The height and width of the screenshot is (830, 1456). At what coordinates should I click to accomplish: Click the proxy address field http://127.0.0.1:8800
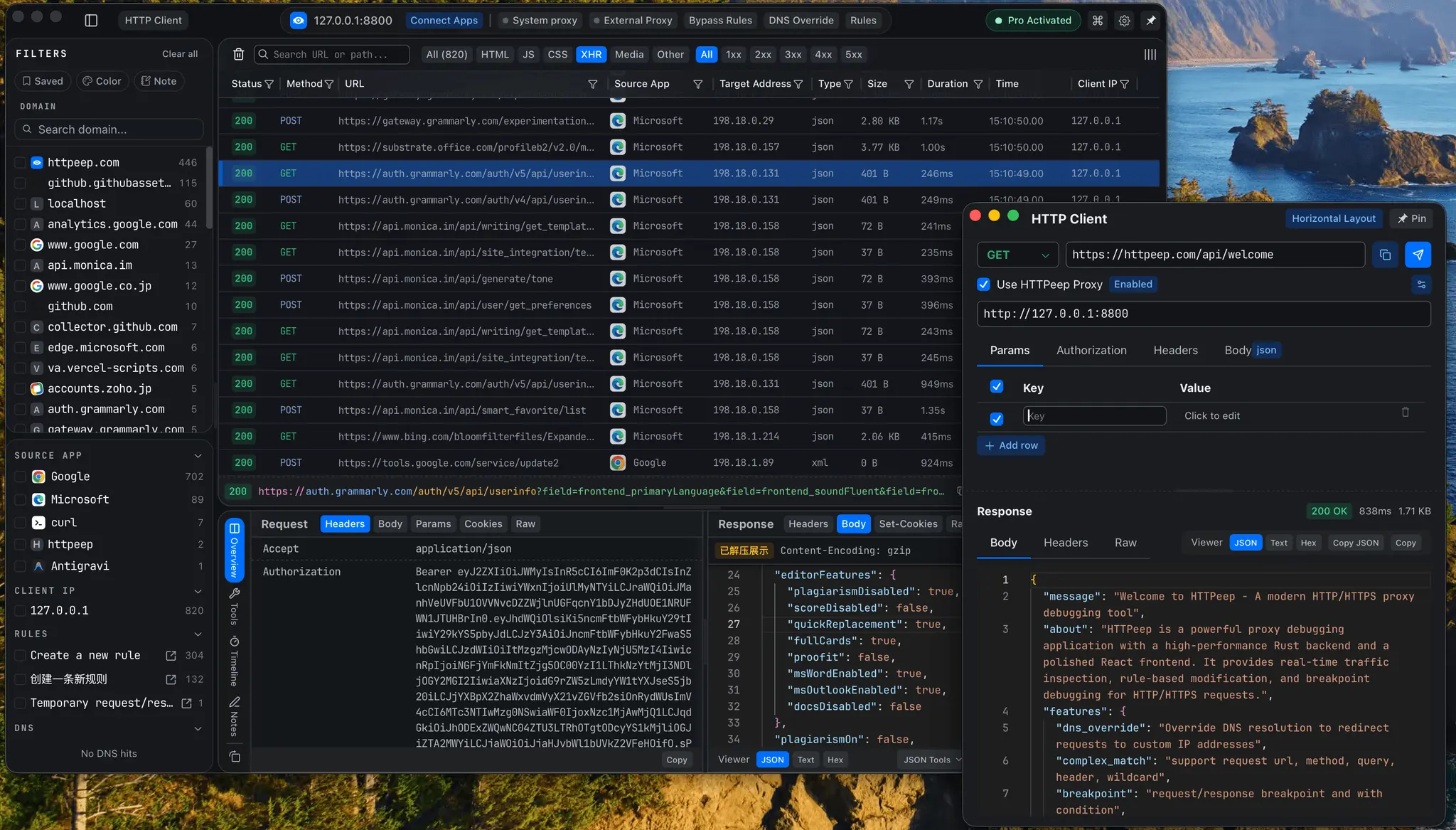tap(1204, 314)
